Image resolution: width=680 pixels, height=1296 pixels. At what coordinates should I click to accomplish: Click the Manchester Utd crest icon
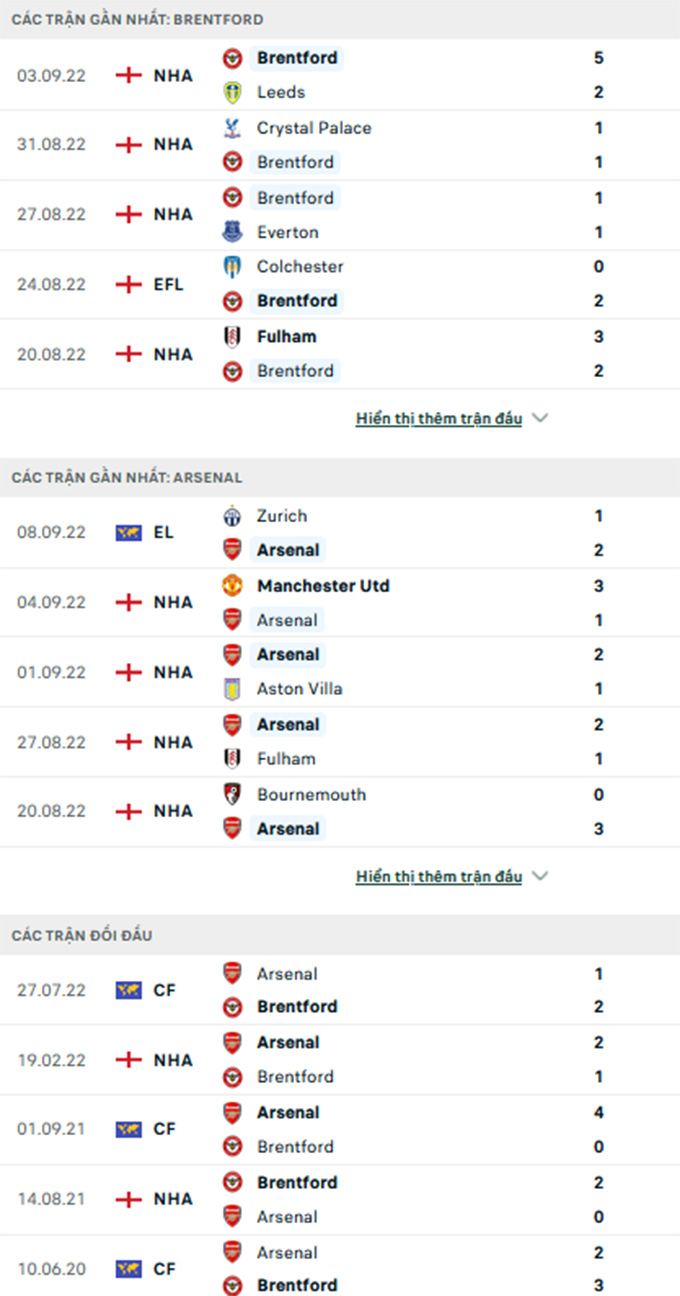pos(232,586)
